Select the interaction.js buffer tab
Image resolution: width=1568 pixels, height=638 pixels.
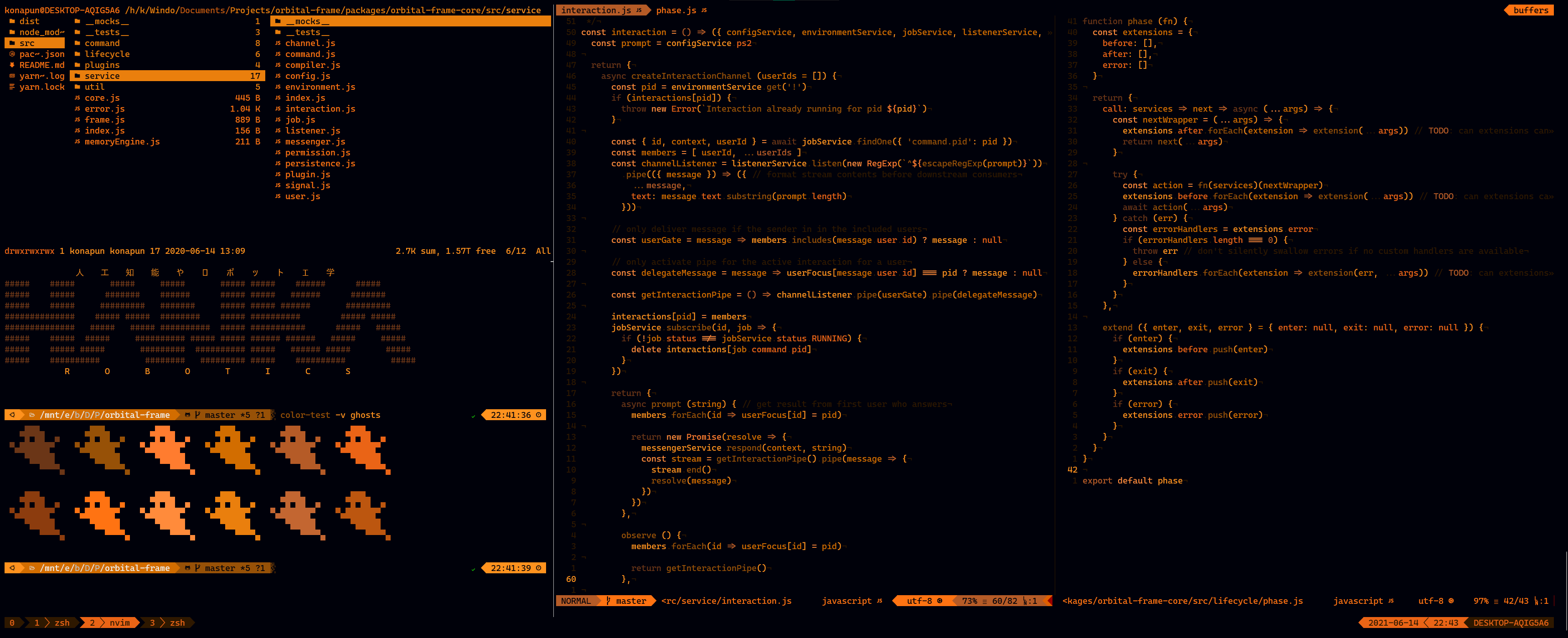click(x=596, y=10)
